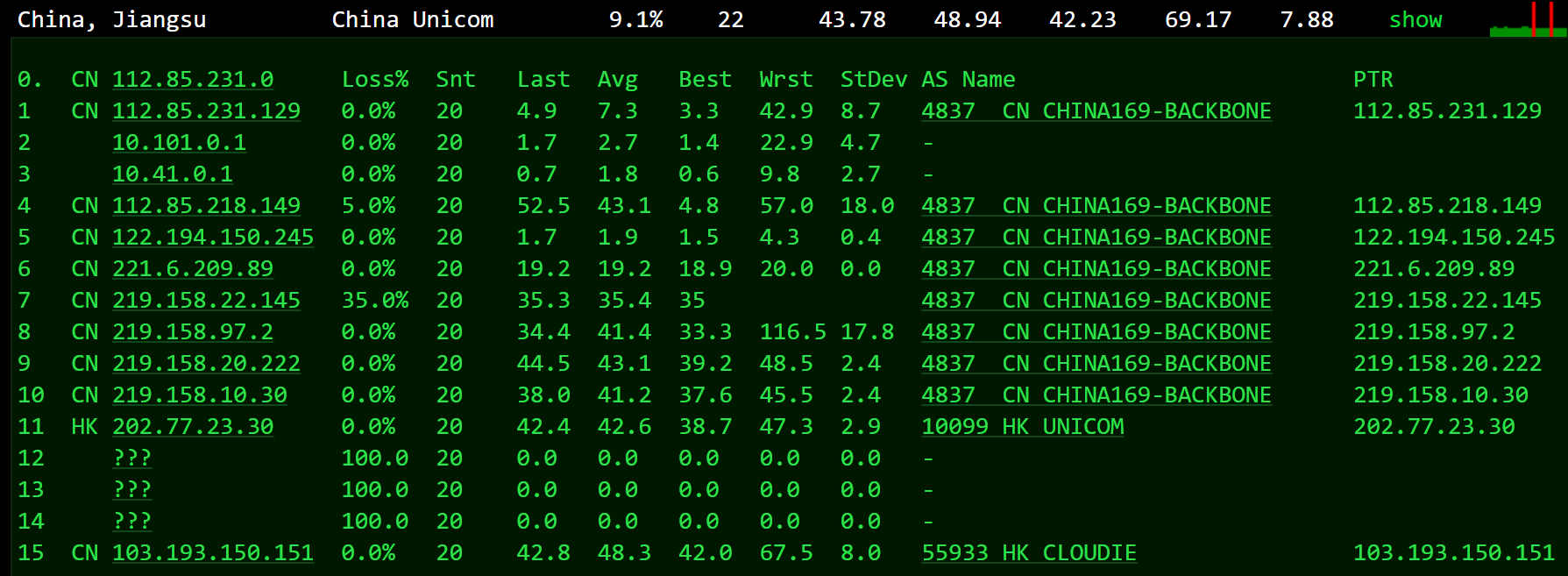Open IP link 103.193.150.151 at hop 15
This screenshot has width=1568, height=576.
pos(213,553)
